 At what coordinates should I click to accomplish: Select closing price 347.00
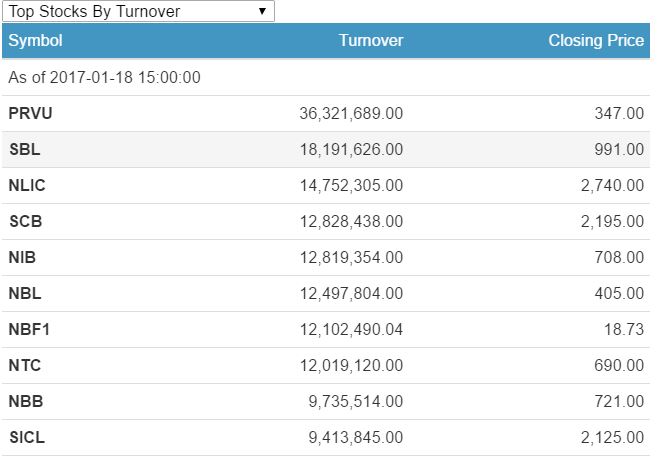tap(619, 114)
